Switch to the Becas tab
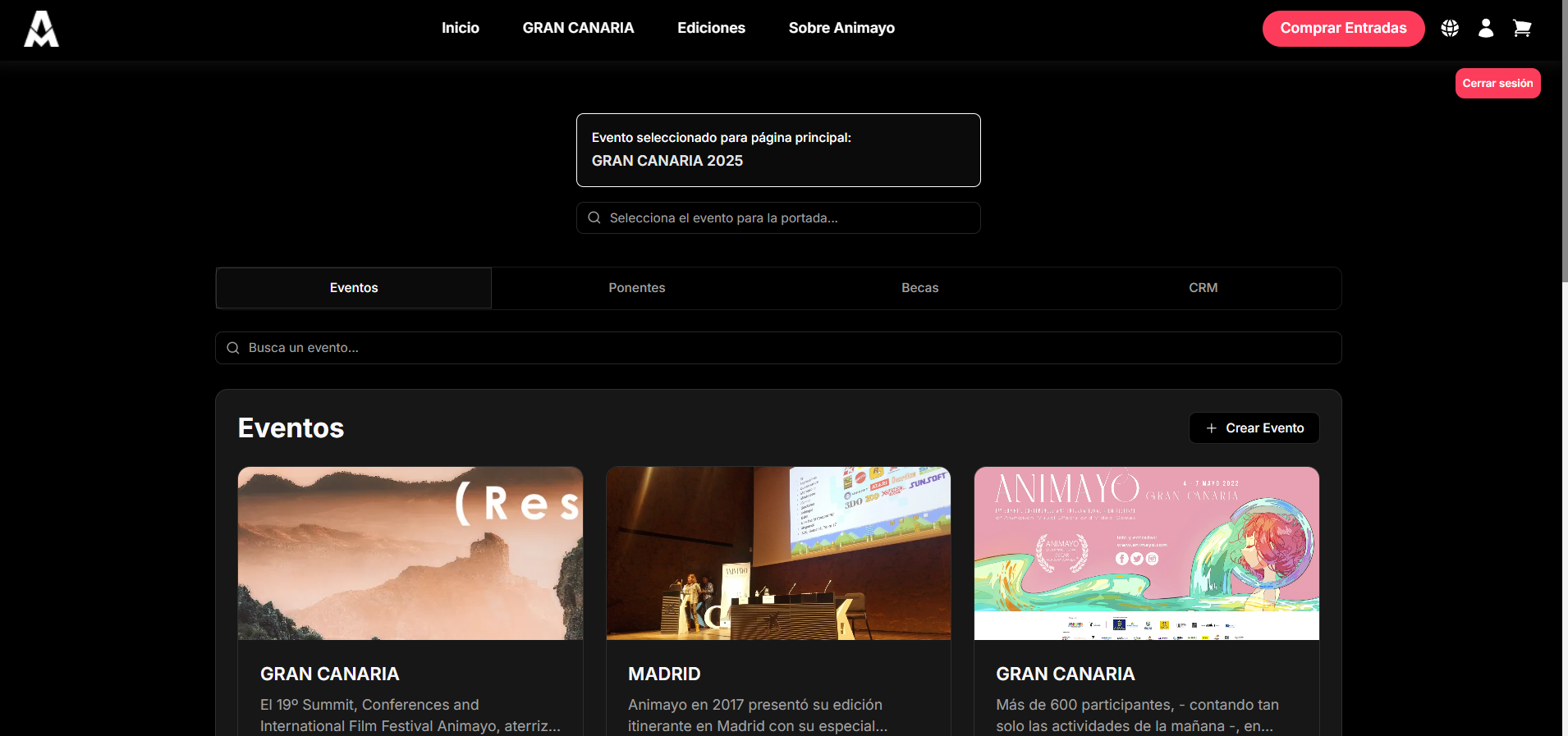This screenshot has height=736, width=1568. (920, 288)
